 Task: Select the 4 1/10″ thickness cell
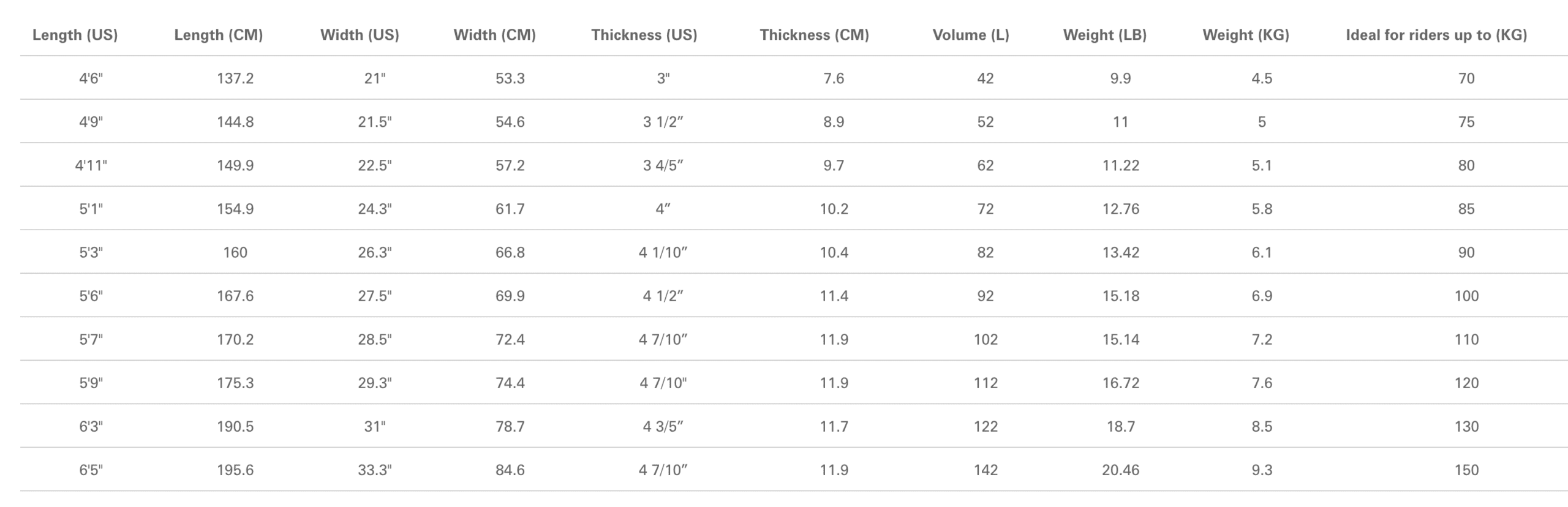[663, 252]
